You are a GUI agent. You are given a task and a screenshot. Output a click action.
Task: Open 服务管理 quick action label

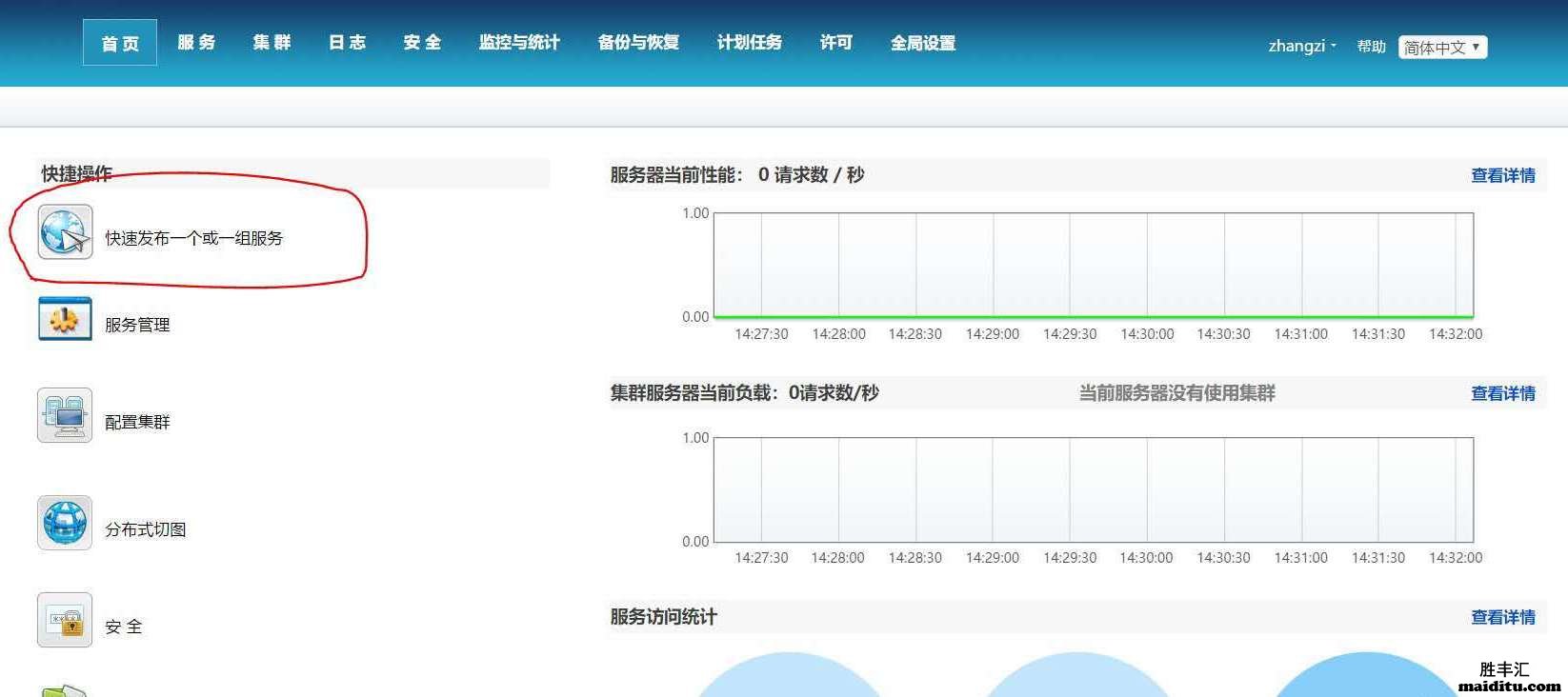coord(137,325)
